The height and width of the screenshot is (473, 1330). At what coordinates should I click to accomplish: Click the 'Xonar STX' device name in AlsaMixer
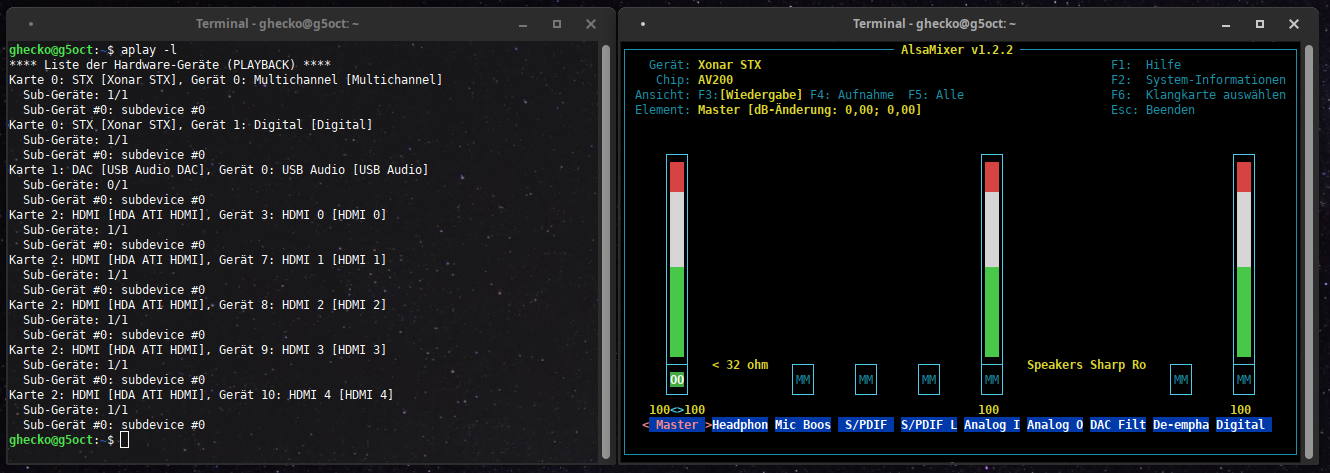click(729, 65)
